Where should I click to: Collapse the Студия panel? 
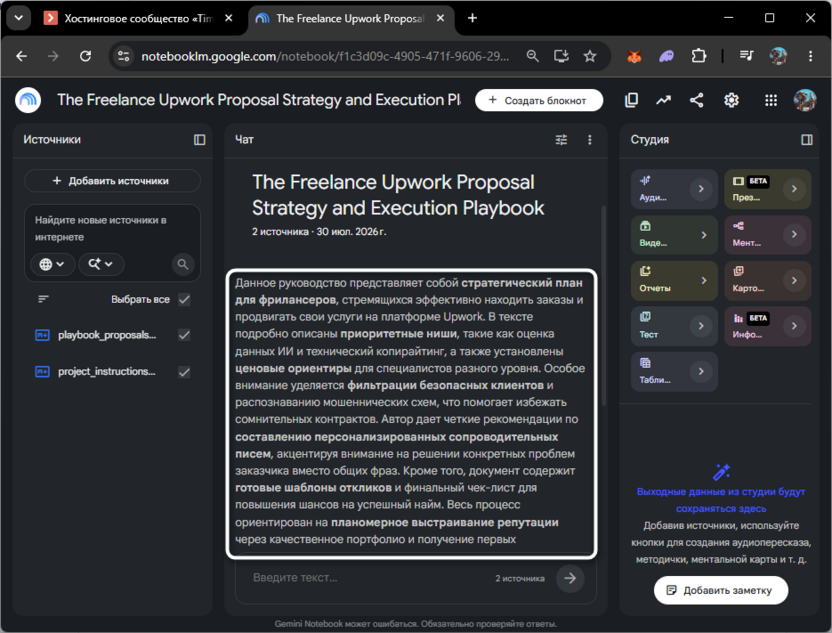click(x=807, y=140)
